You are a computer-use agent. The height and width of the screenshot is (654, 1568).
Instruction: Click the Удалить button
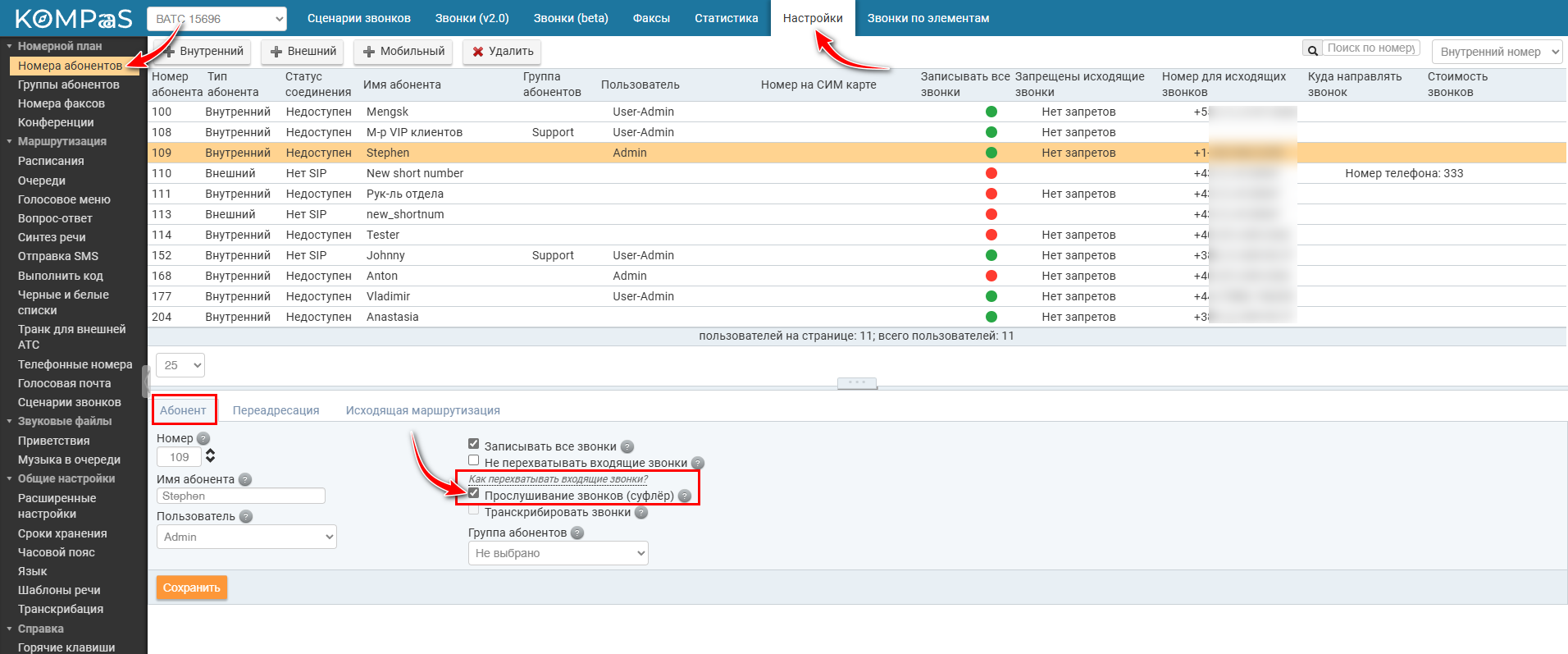pyautogui.click(x=503, y=52)
